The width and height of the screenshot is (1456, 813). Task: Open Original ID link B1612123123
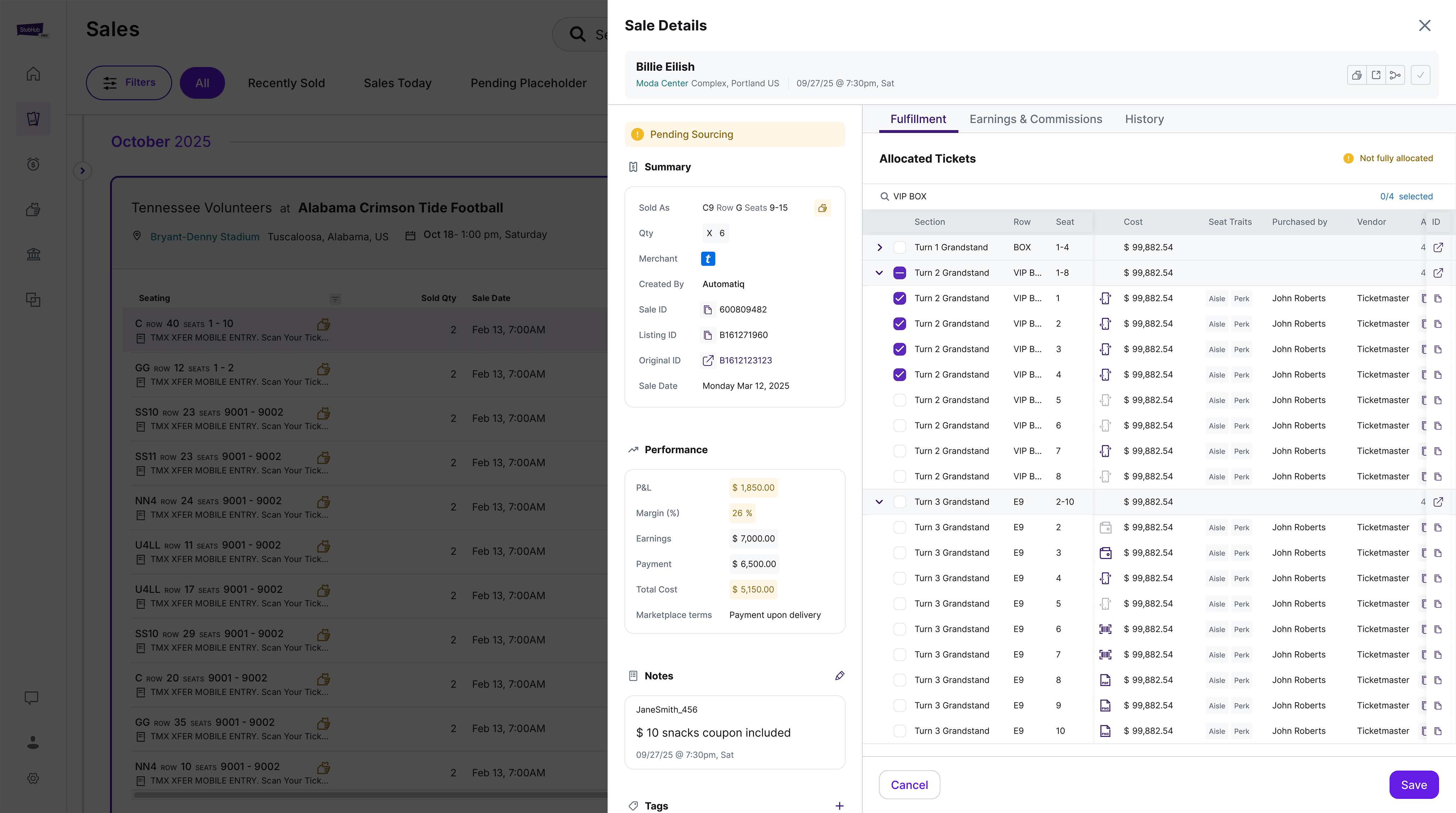click(745, 360)
